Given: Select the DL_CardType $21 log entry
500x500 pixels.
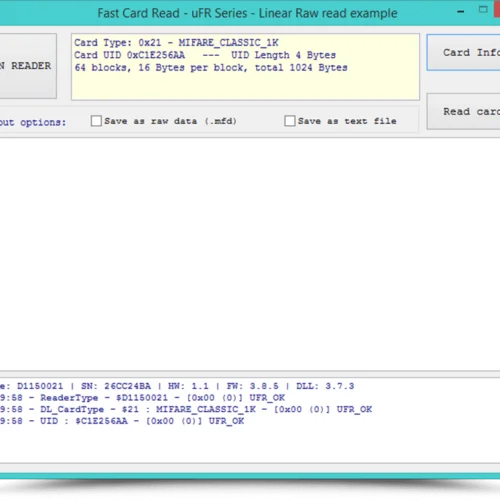Looking at the screenshot, I should pyautogui.click(x=186, y=409).
